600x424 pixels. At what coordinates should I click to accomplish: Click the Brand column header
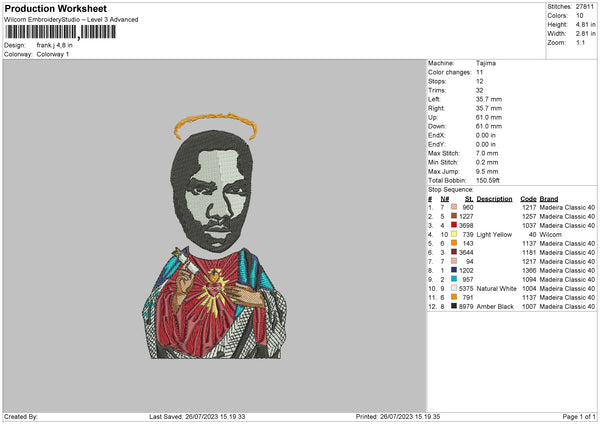(x=549, y=198)
